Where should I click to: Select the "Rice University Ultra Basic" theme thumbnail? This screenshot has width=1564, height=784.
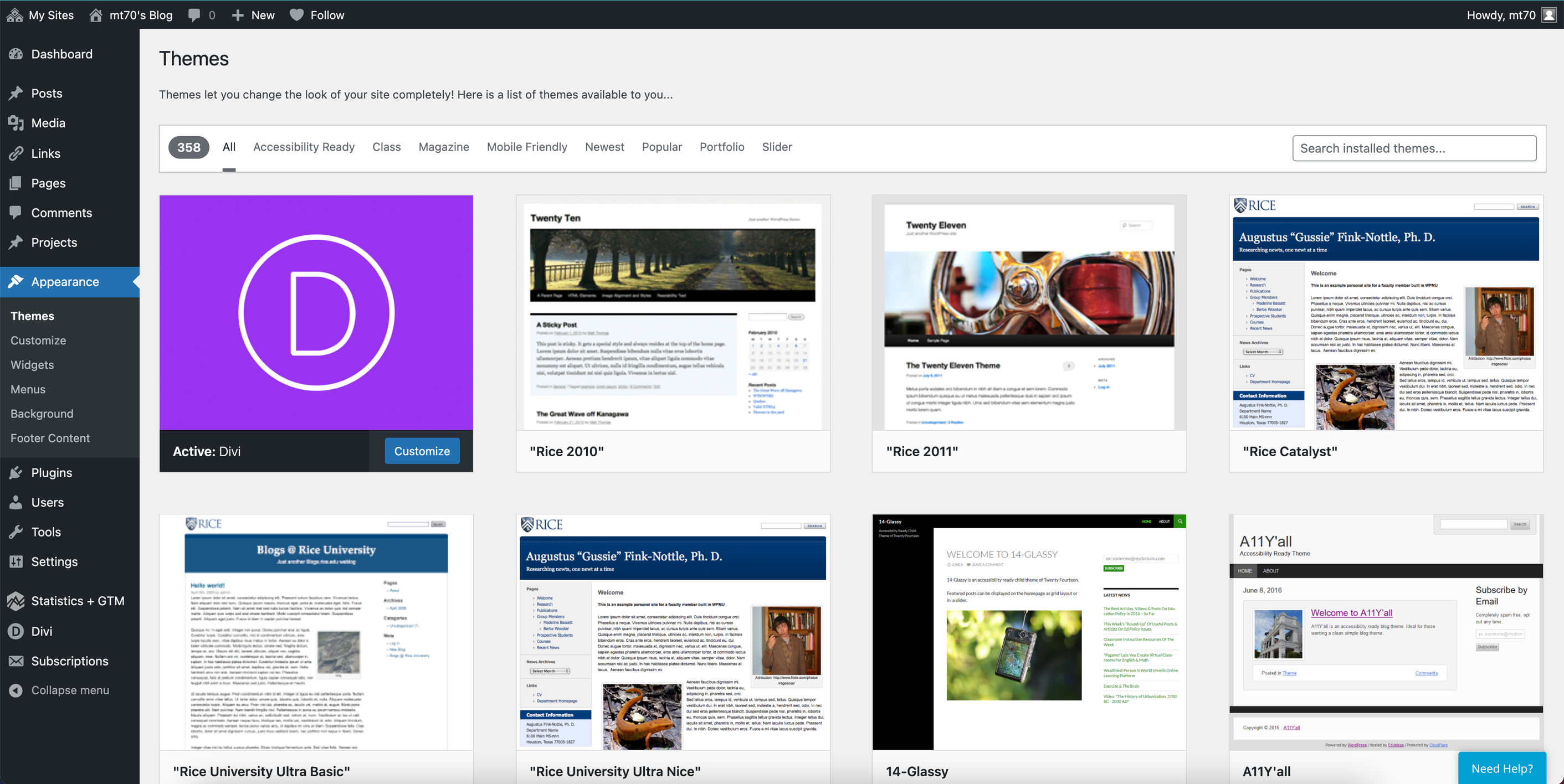pyautogui.click(x=316, y=632)
